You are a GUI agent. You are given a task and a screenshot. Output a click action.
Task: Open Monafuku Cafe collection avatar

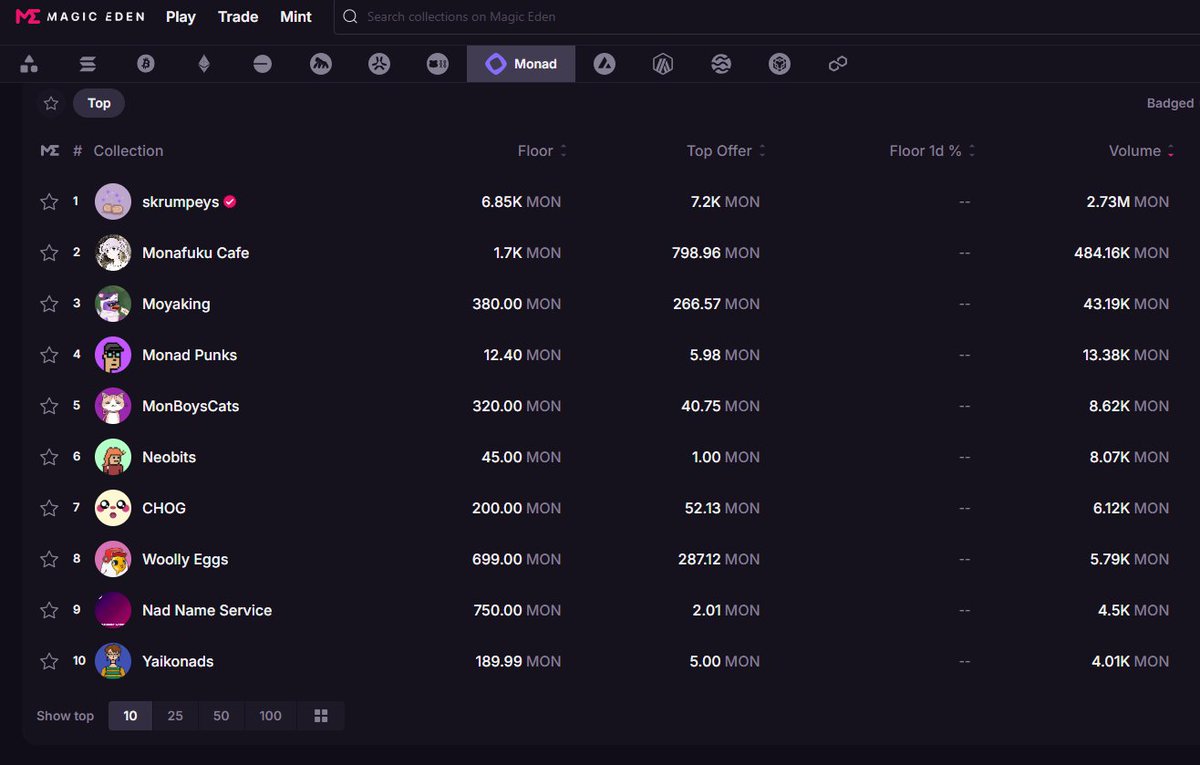(x=113, y=253)
